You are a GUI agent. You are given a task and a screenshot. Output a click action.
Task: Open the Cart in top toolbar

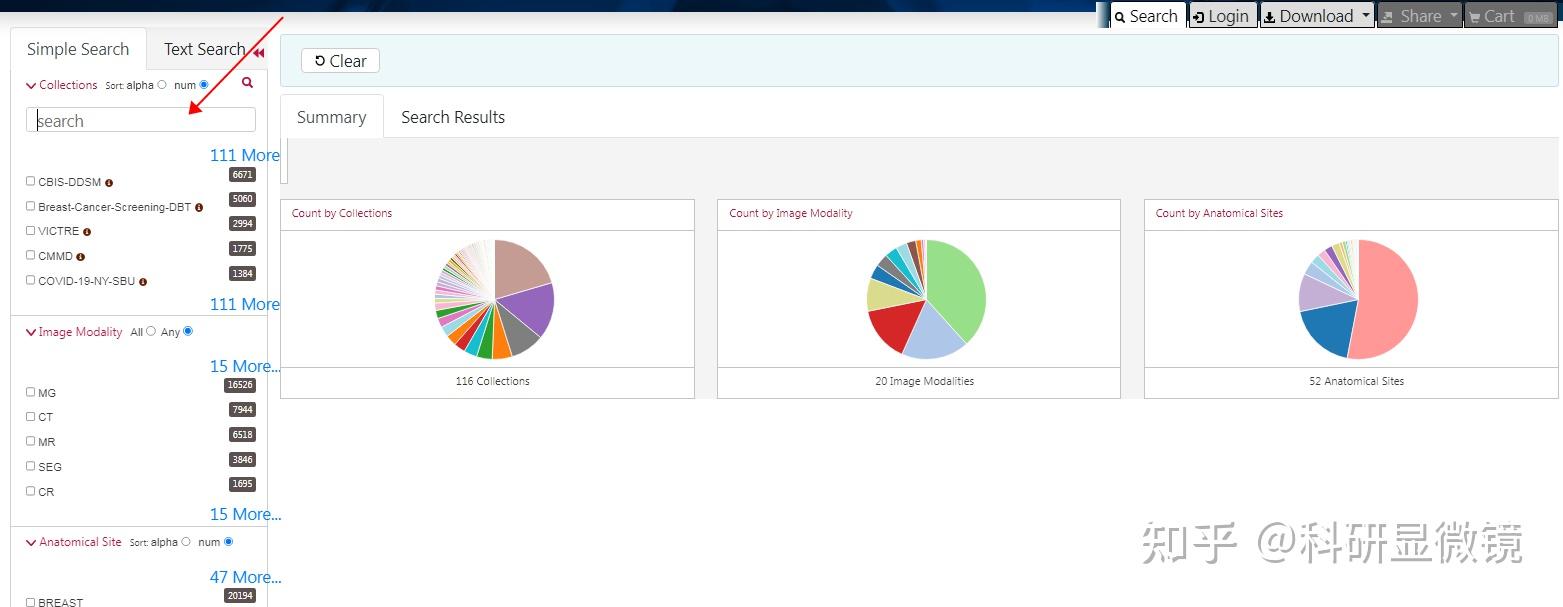click(x=1510, y=16)
